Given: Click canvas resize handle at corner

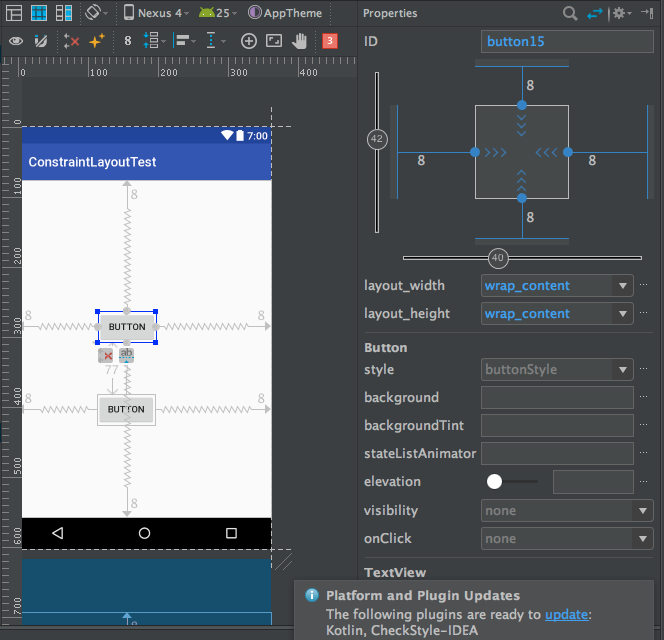Looking at the screenshot, I should (283, 562).
